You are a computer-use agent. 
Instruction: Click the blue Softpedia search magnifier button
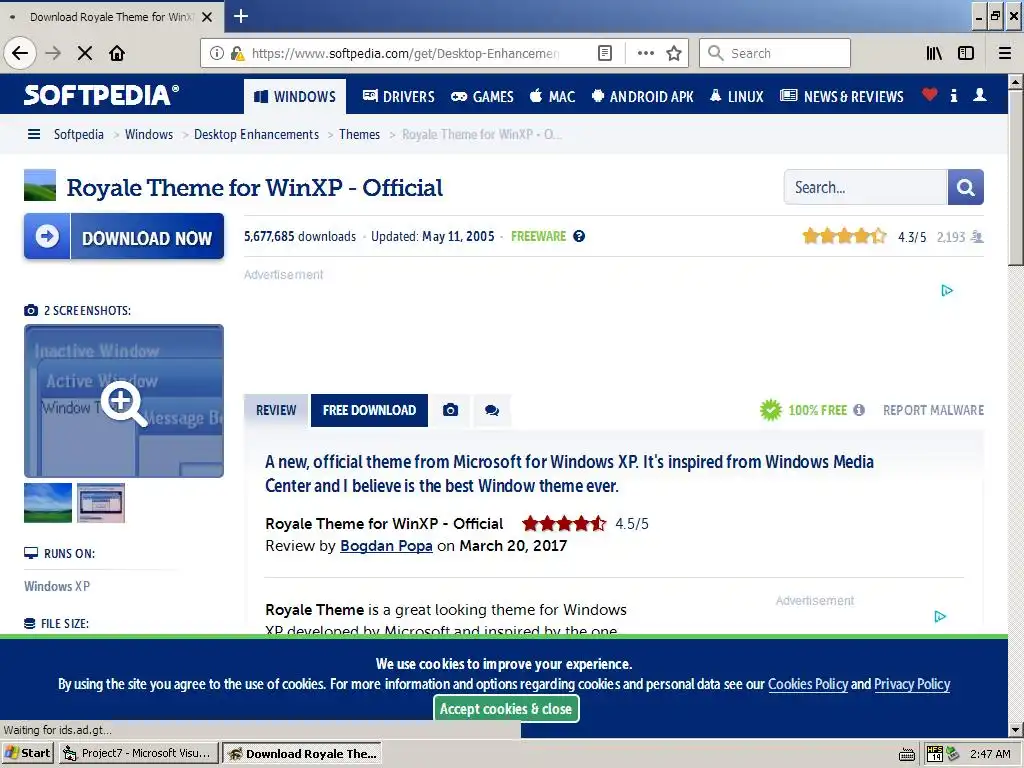coord(965,187)
